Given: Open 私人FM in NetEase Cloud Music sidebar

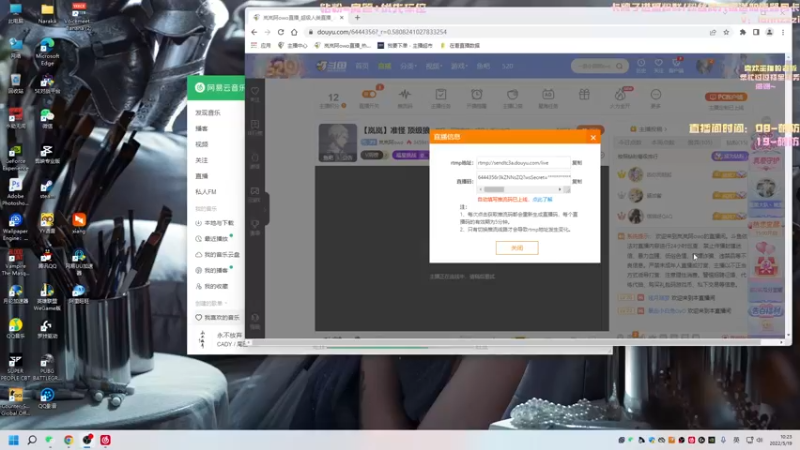Looking at the screenshot, I should pos(206,192).
